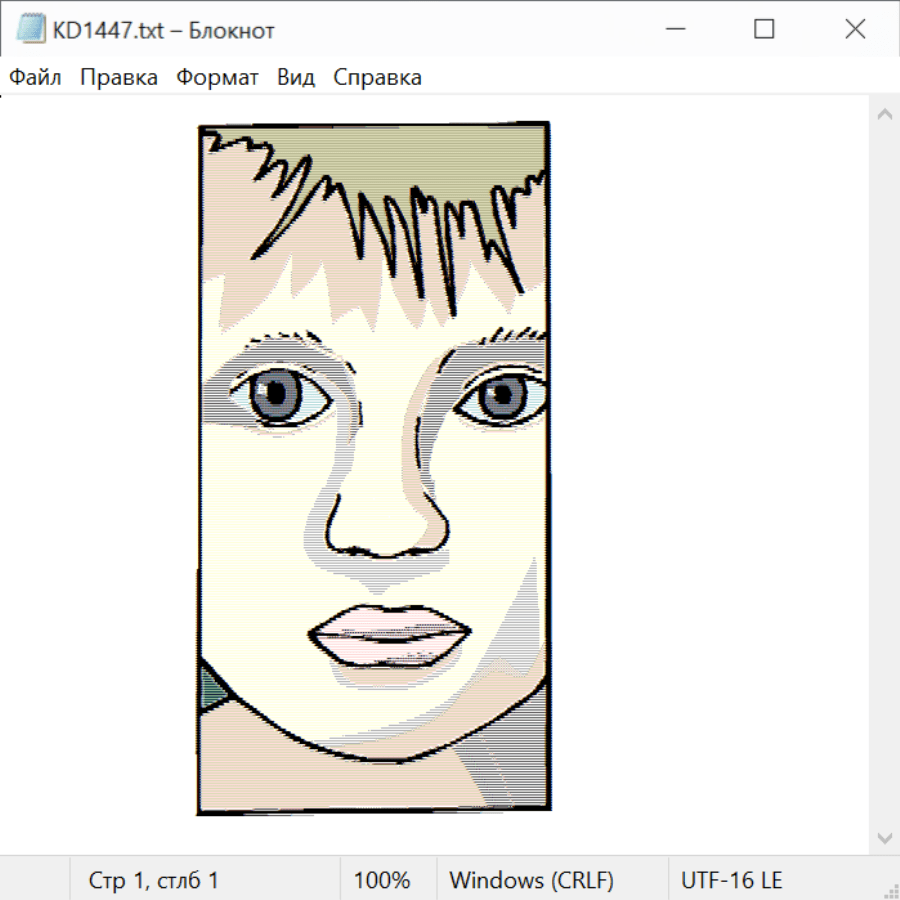900x900 pixels.
Task: Open the Формат menu
Action: point(217,78)
